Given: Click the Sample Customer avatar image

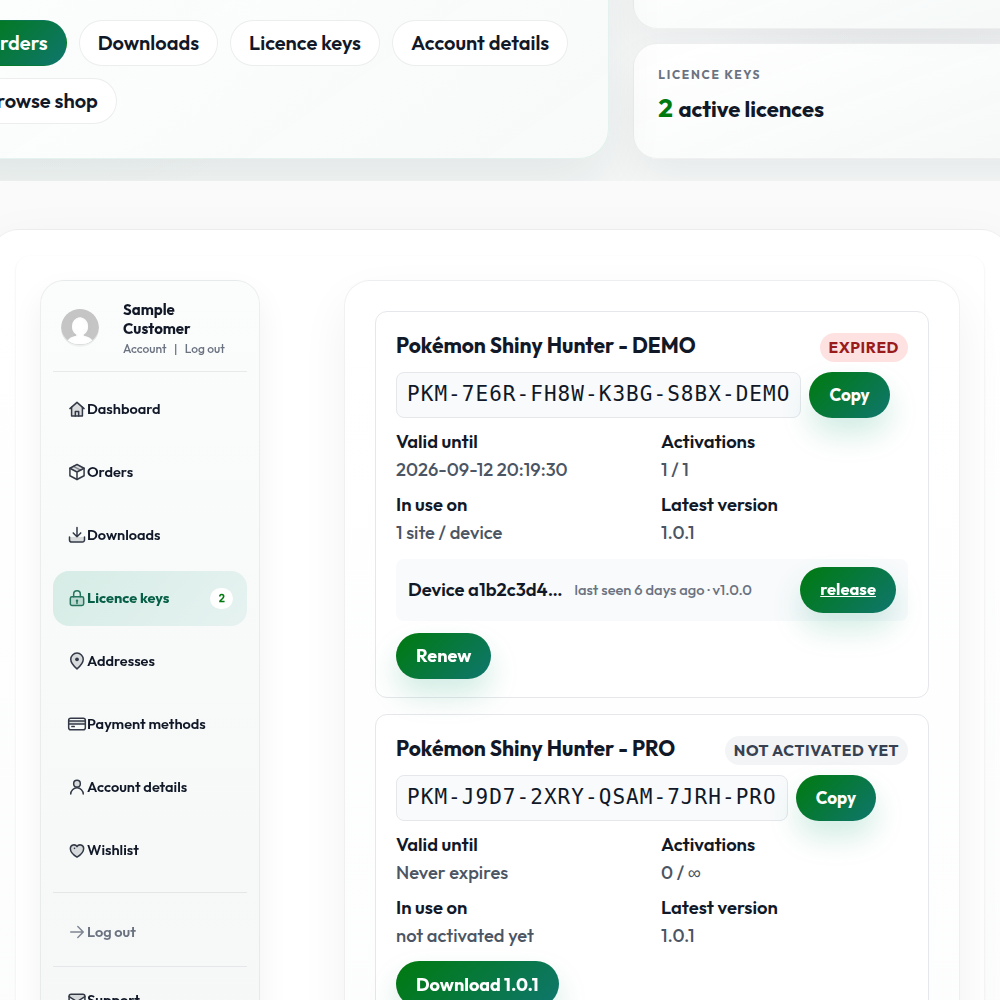Looking at the screenshot, I should tap(80, 328).
